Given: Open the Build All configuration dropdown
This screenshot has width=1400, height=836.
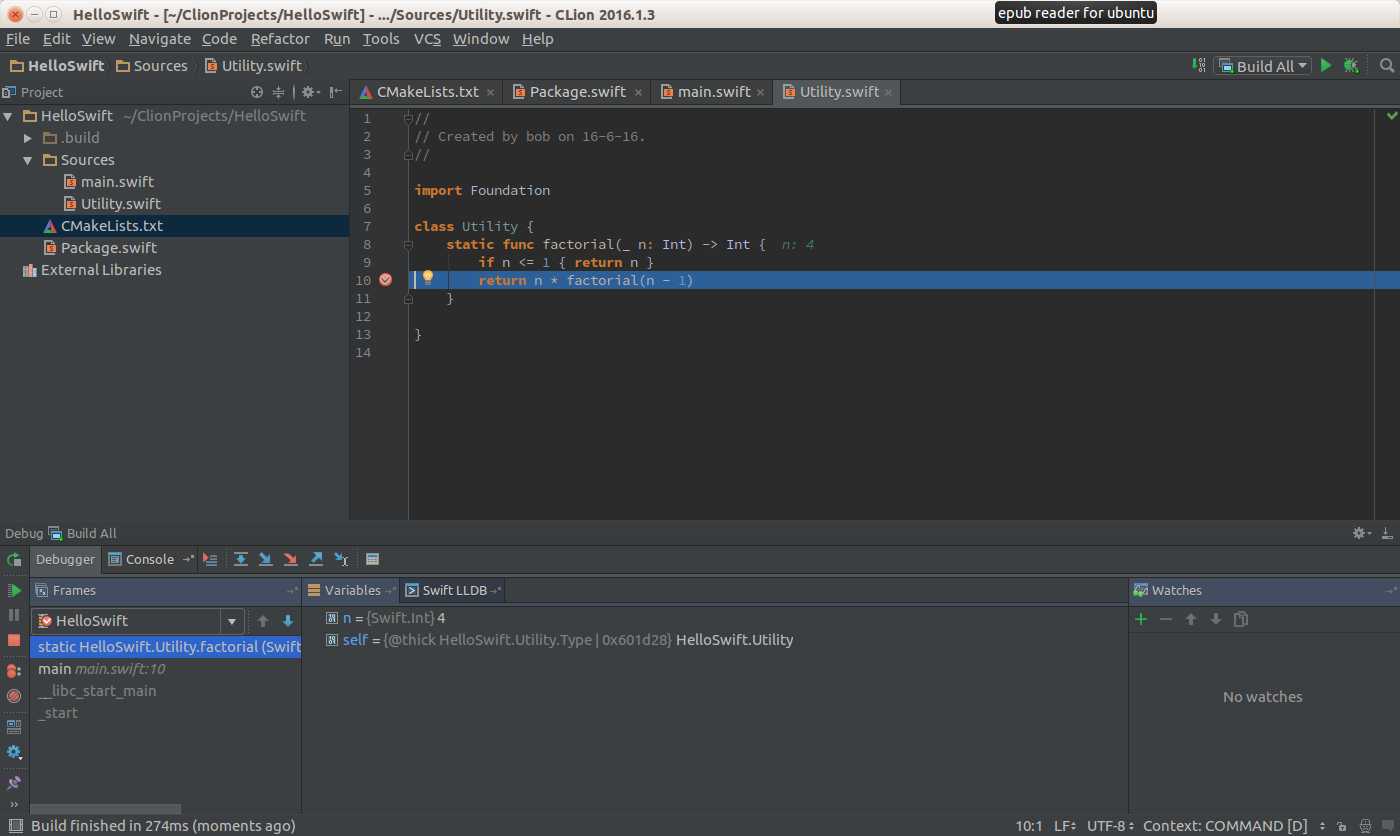Looking at the screenshot, I should 1264,66.
